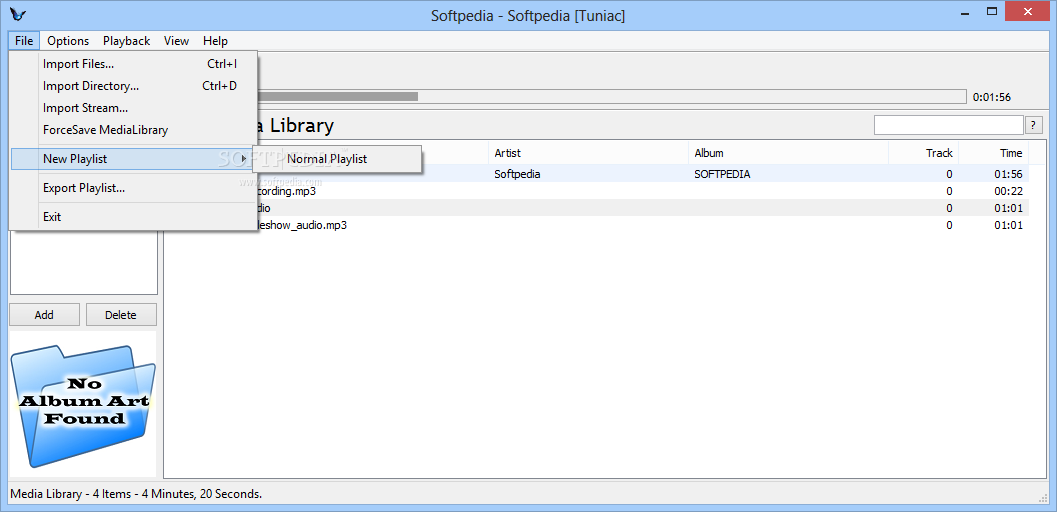The image size is (1057, 512).
Task: Expand the New Playlist submenu
Action: point(132,159)
